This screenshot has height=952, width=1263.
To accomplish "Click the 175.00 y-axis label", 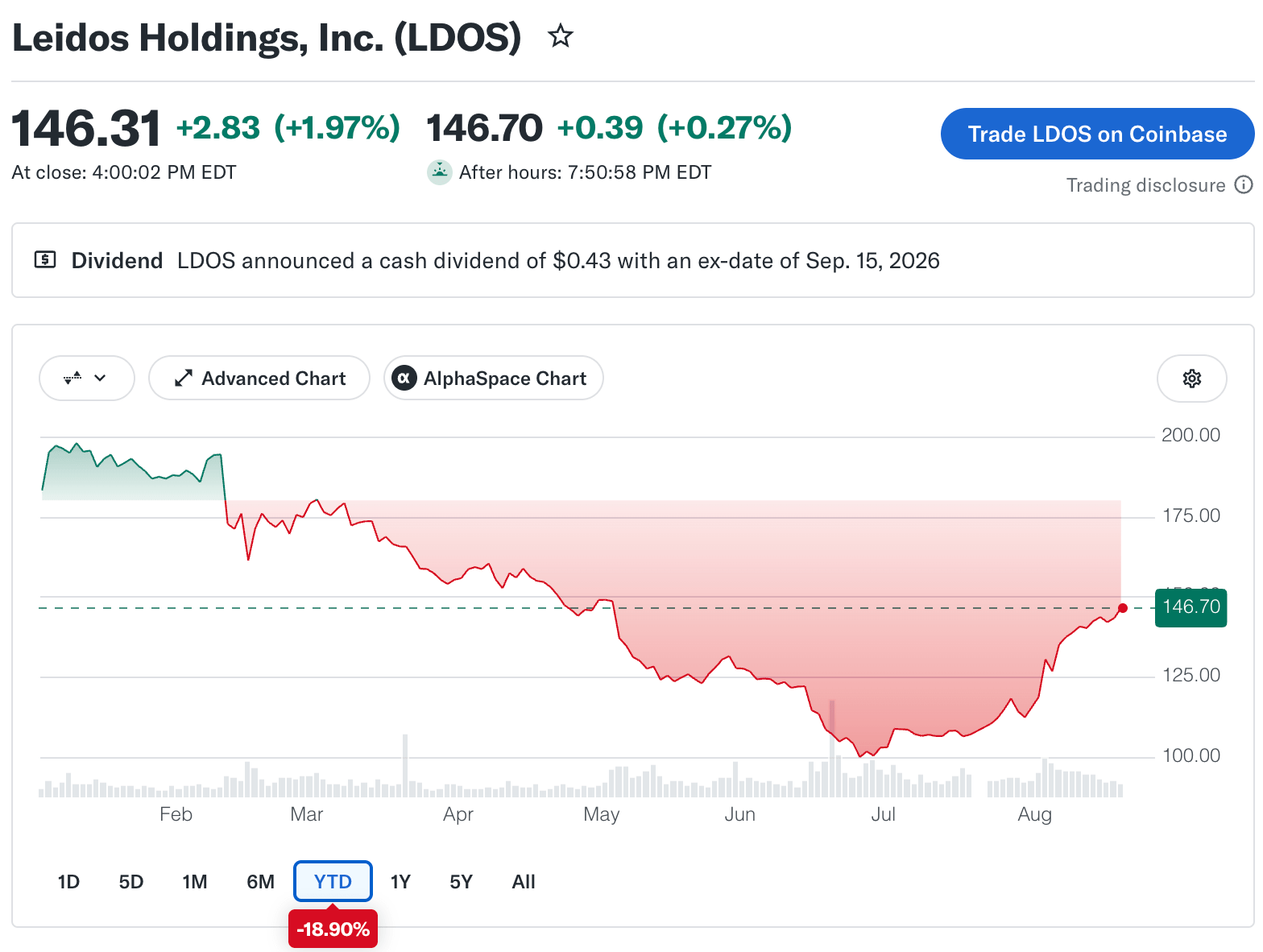I will (x=1191, y=515).
